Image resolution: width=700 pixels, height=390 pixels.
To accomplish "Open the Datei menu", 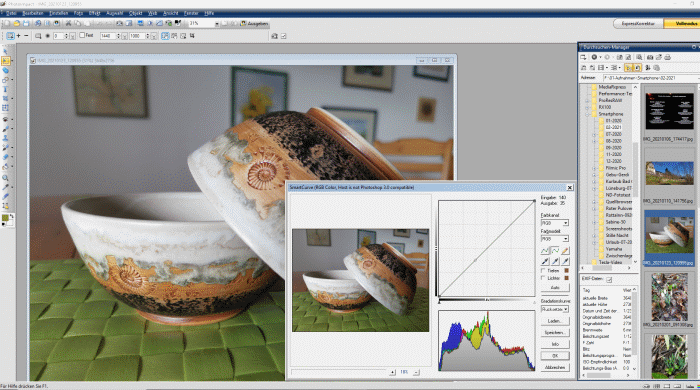I will (x=11, y=13).
